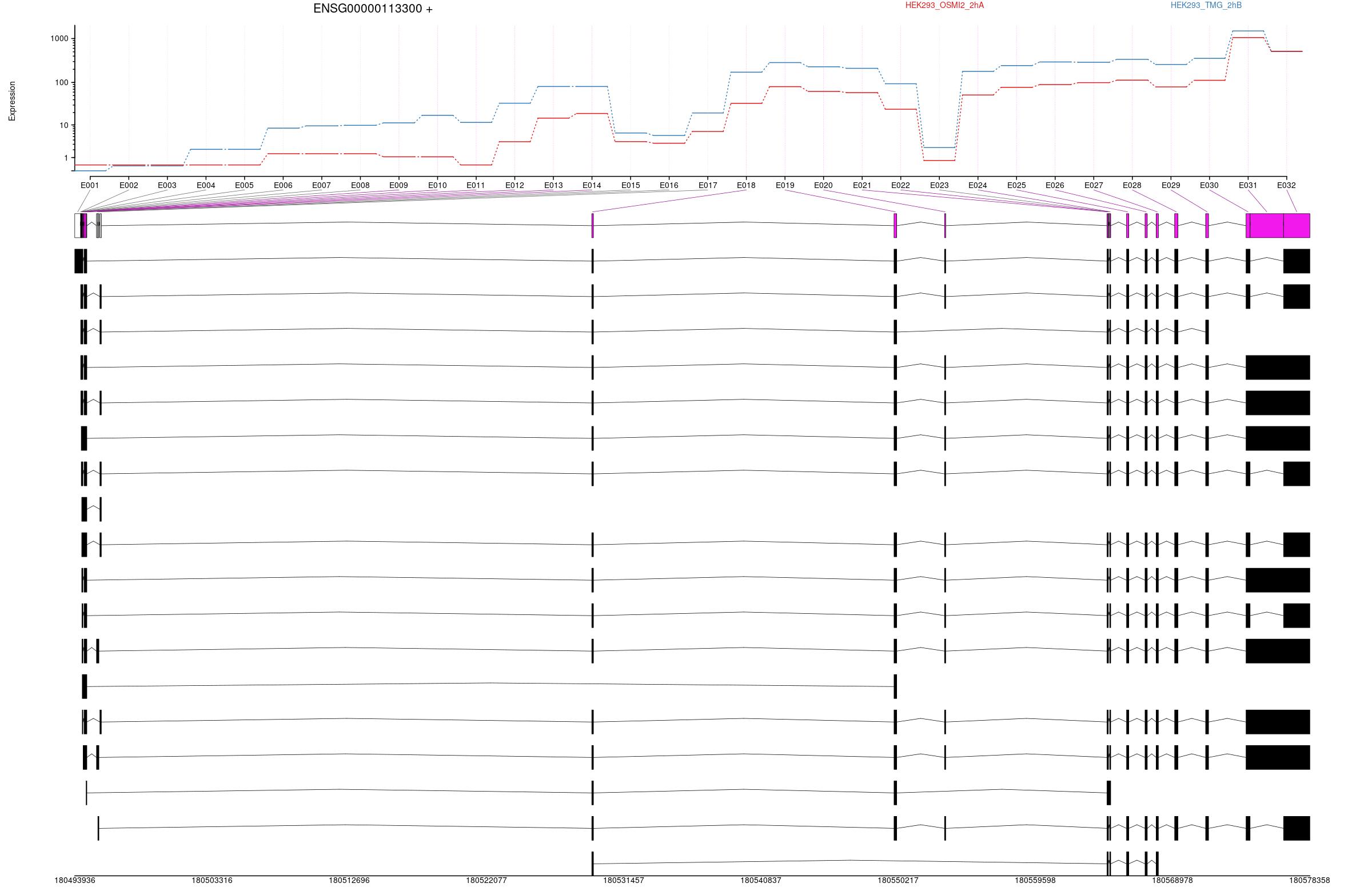Click the white first exon box in gene model
Screen dimensions: 1372x891
tap(77, 225)
